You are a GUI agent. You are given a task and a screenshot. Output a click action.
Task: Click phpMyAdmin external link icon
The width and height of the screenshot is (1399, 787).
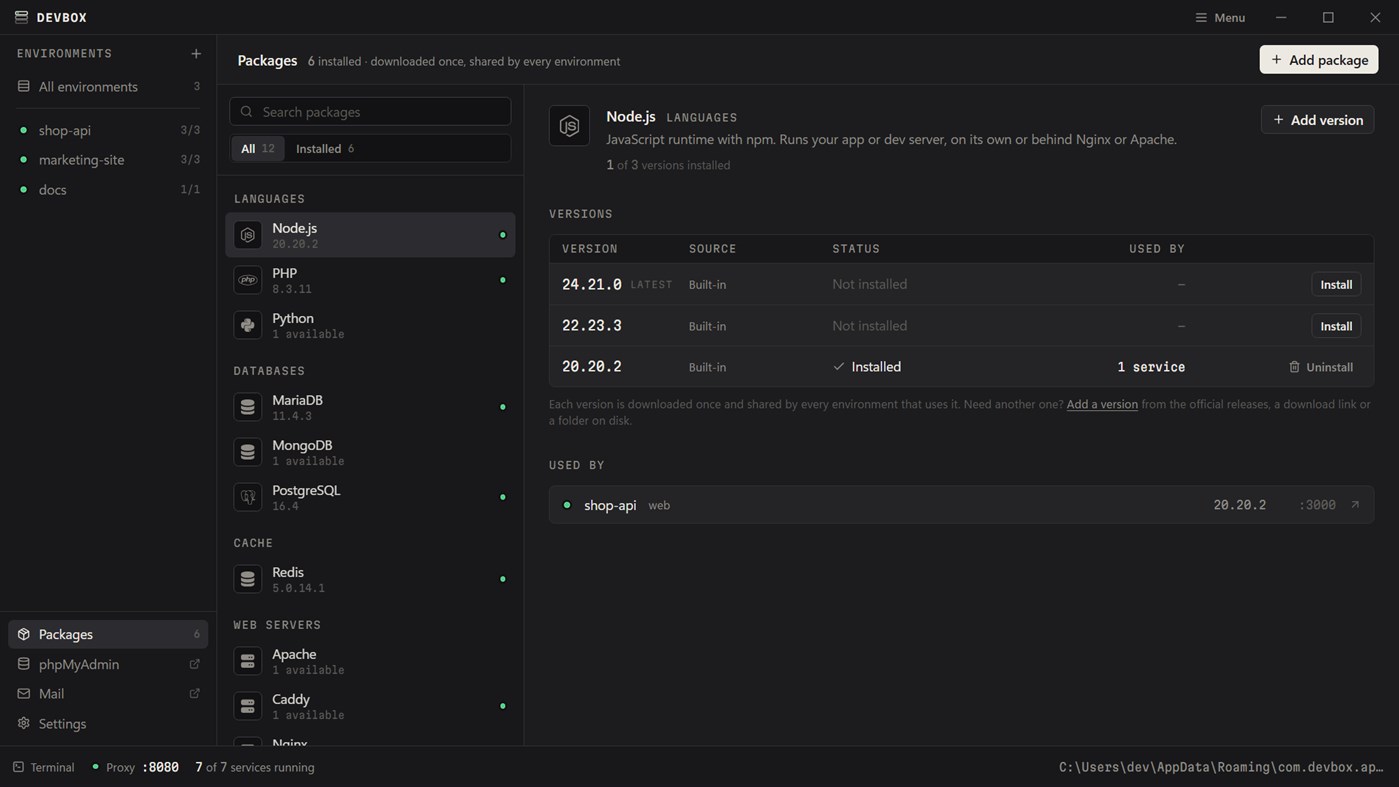pos(194,664)
